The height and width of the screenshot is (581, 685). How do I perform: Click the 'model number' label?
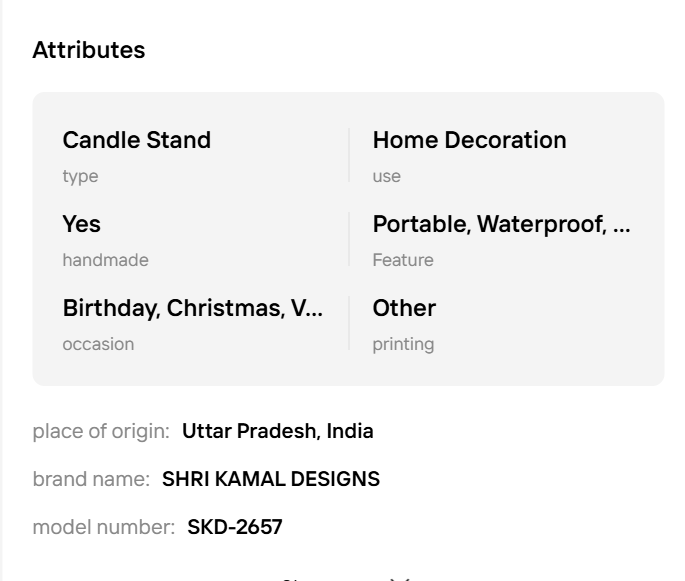[x=104, y=526]
